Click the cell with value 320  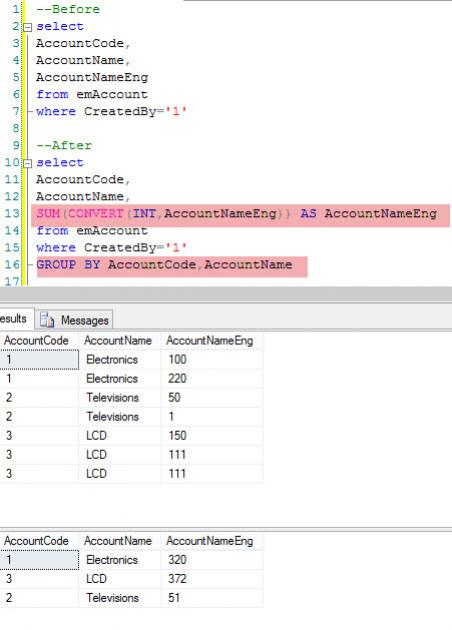pyautogui.click(x=212, y=560)
